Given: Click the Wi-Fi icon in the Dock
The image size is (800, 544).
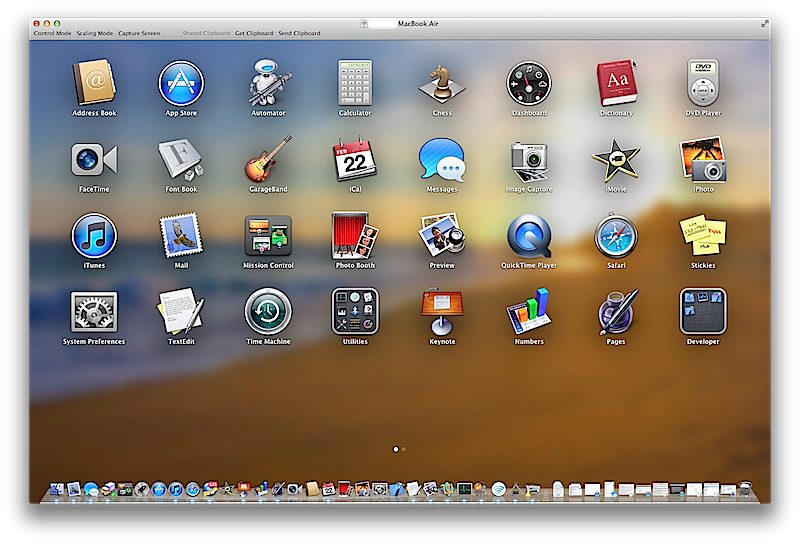Looking at the screenshot, I should click(498, 489).
